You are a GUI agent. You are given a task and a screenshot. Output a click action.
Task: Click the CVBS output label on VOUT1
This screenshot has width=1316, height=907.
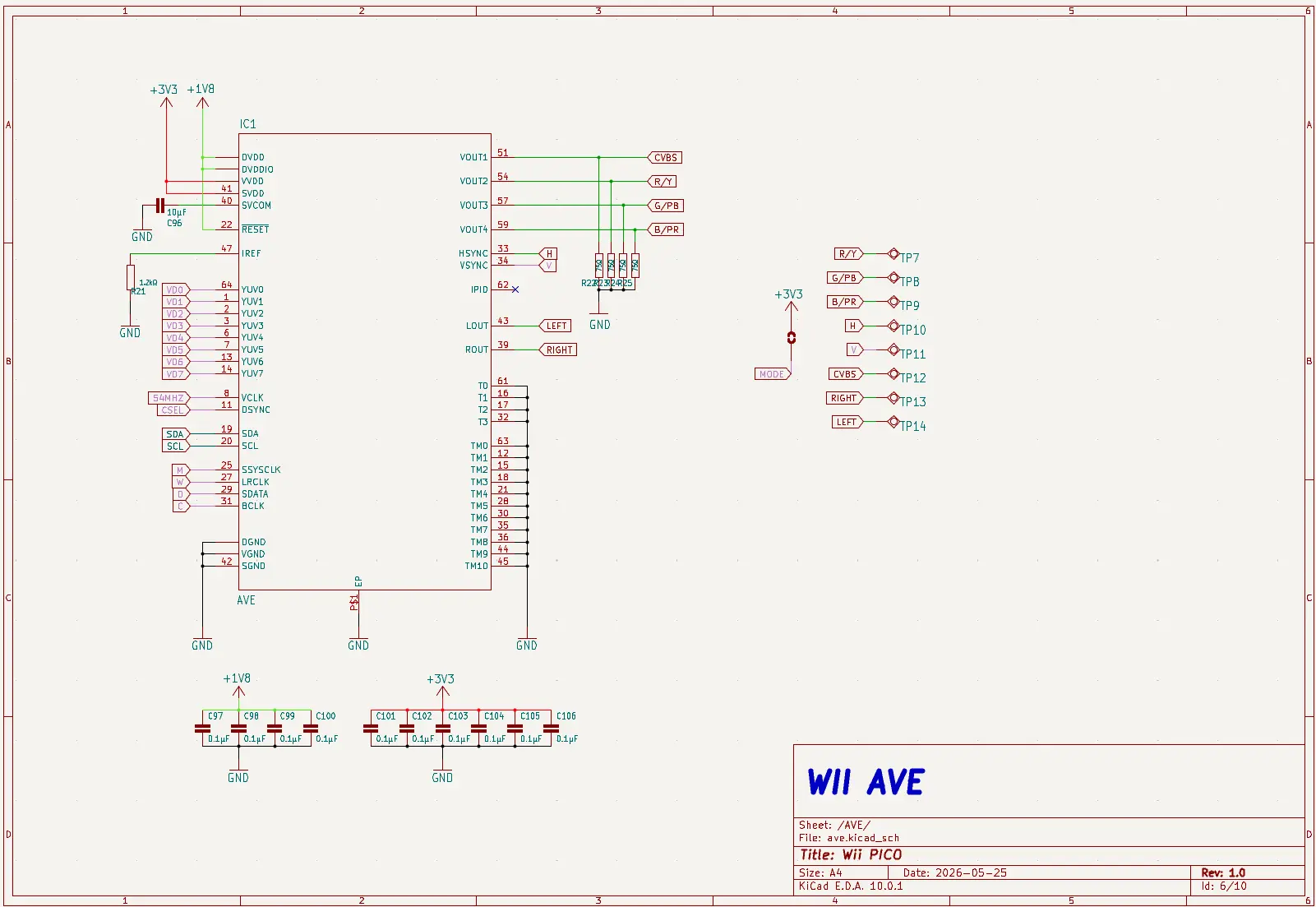coord(664,158)
